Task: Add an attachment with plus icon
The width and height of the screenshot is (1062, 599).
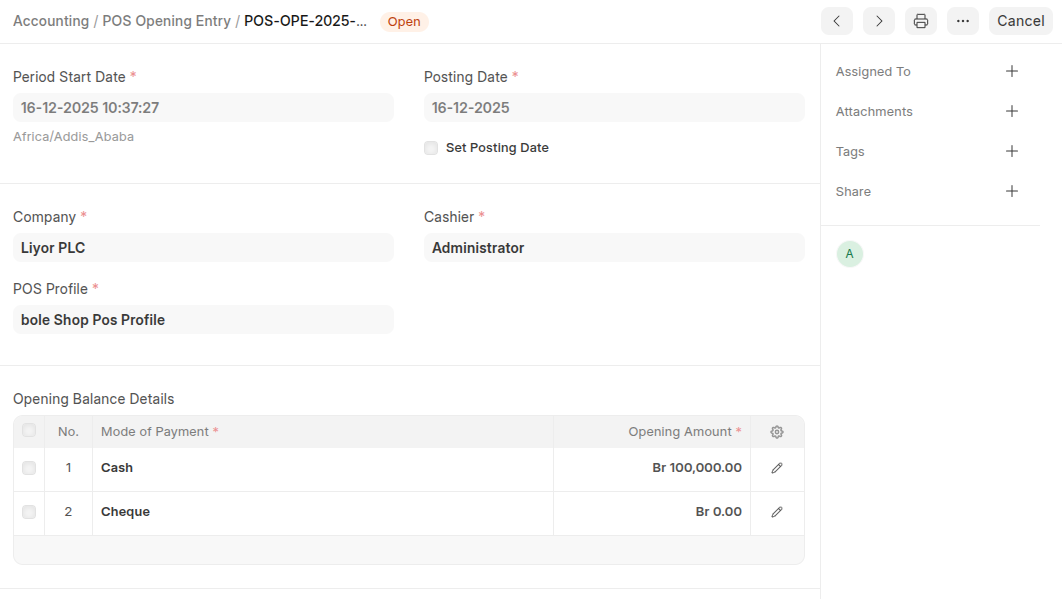Action: (x=1011, y=112)
